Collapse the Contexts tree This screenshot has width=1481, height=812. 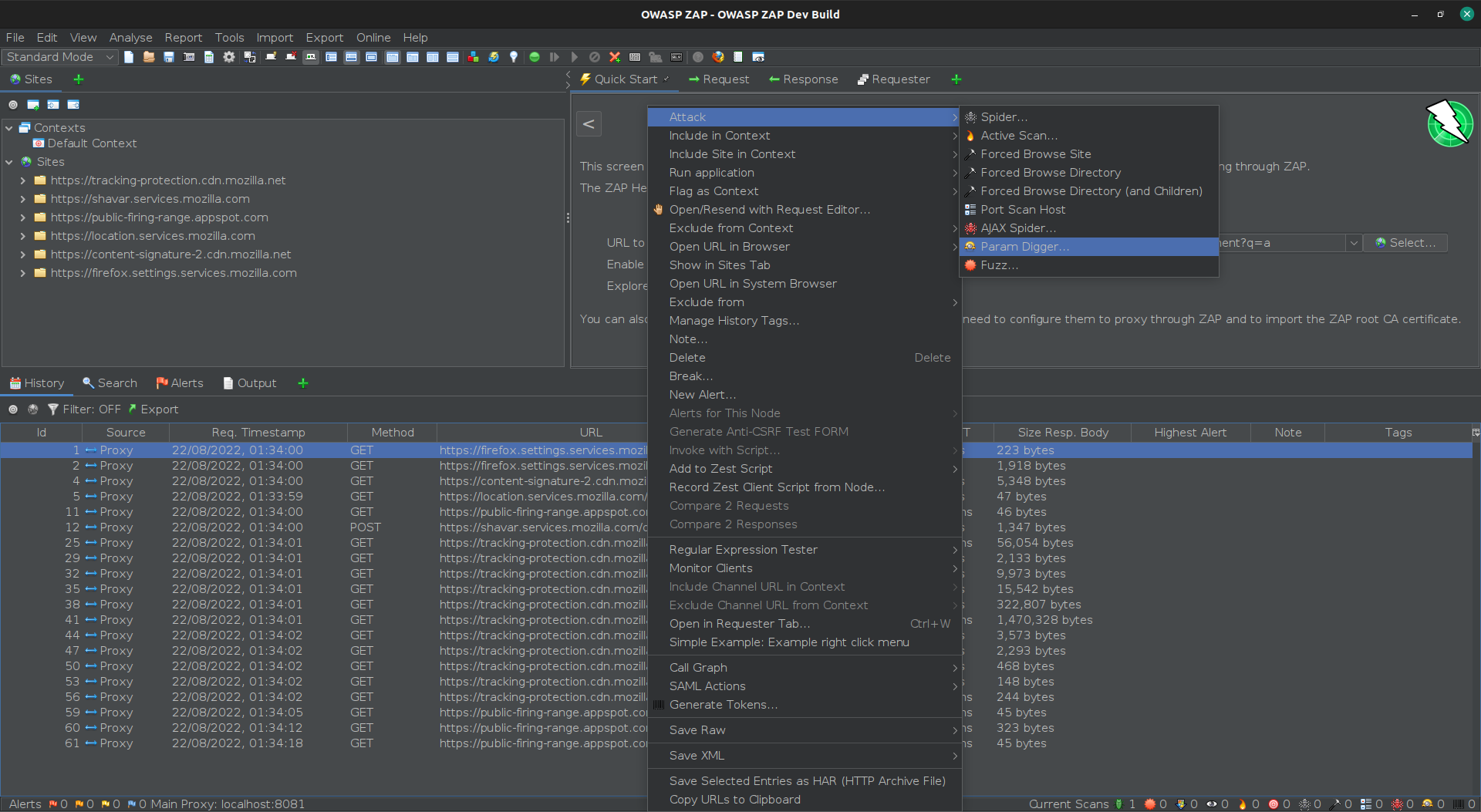pyautogui.click(x=8, y=127)
